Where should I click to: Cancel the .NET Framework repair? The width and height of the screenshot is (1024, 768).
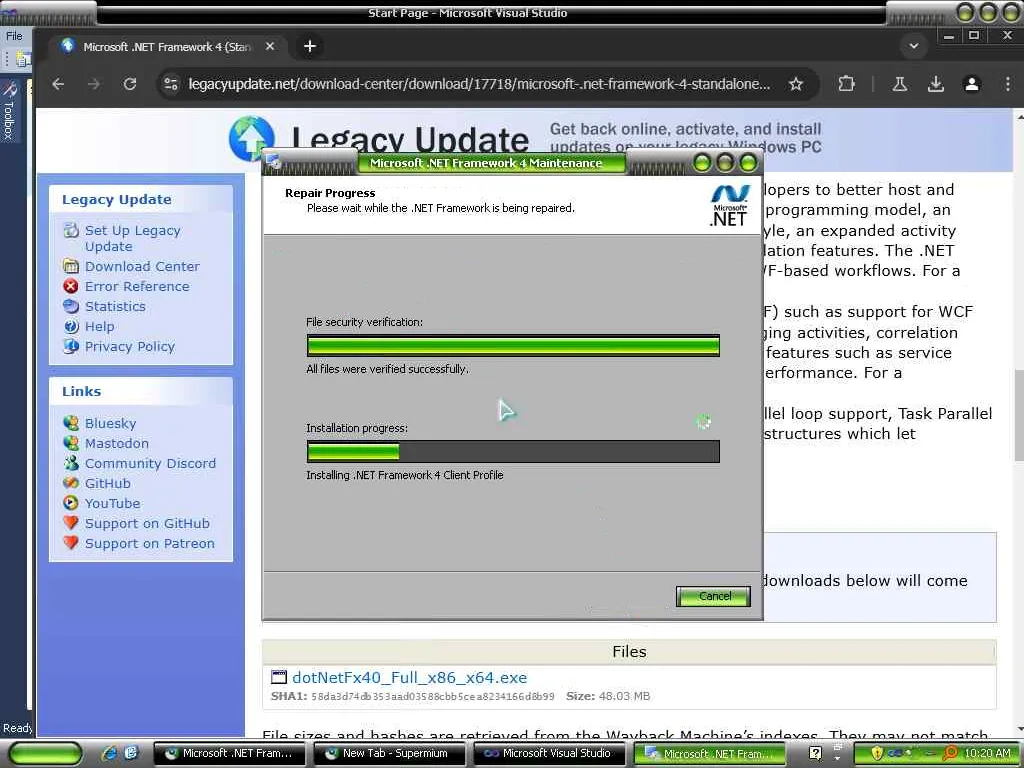(x=713, y=596)
